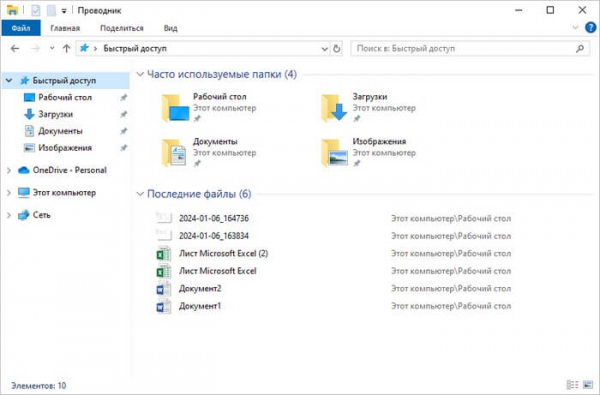
Task: Go back with the left arrow
Action: tap(15, 49)
